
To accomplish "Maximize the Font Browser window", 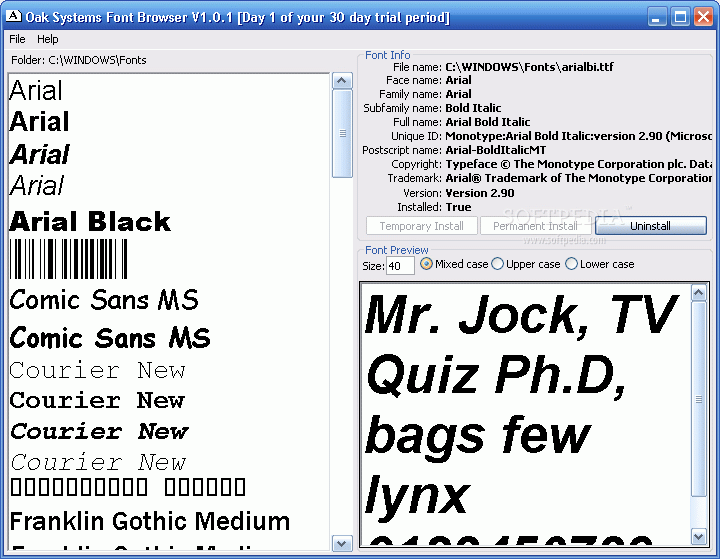I will coord(680,17).
